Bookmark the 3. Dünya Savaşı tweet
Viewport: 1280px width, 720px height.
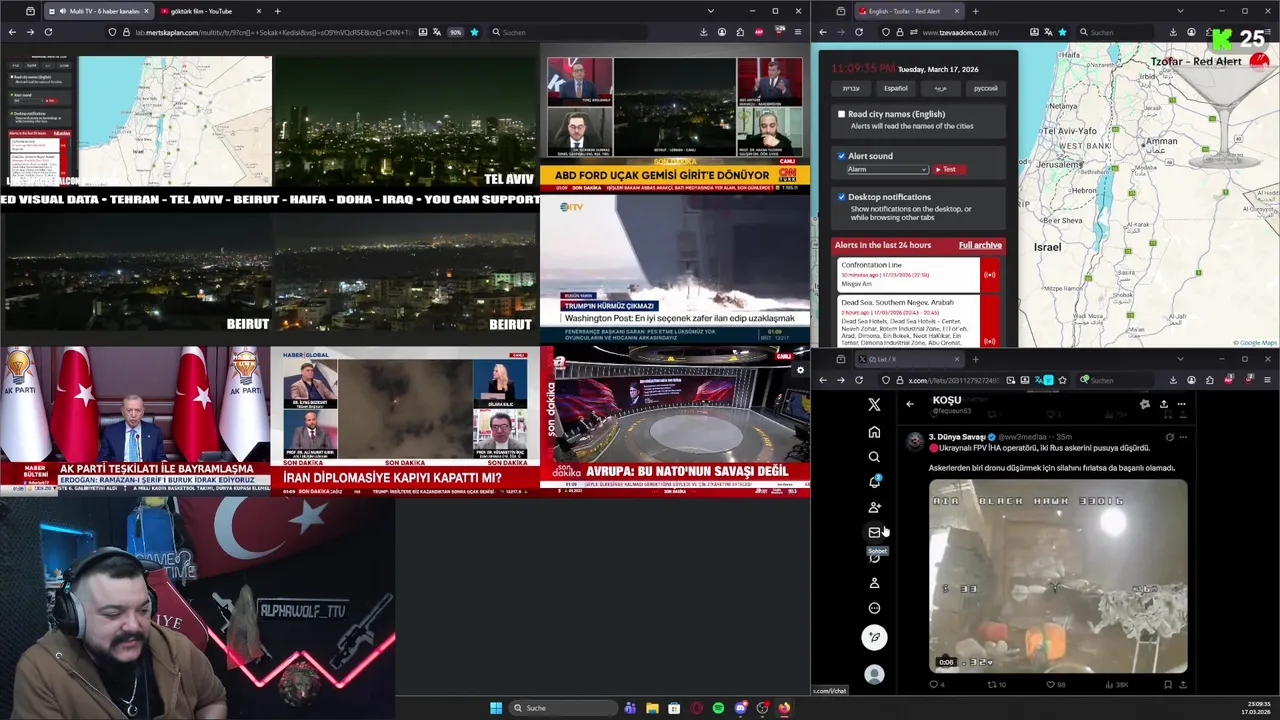(1167, 685)
